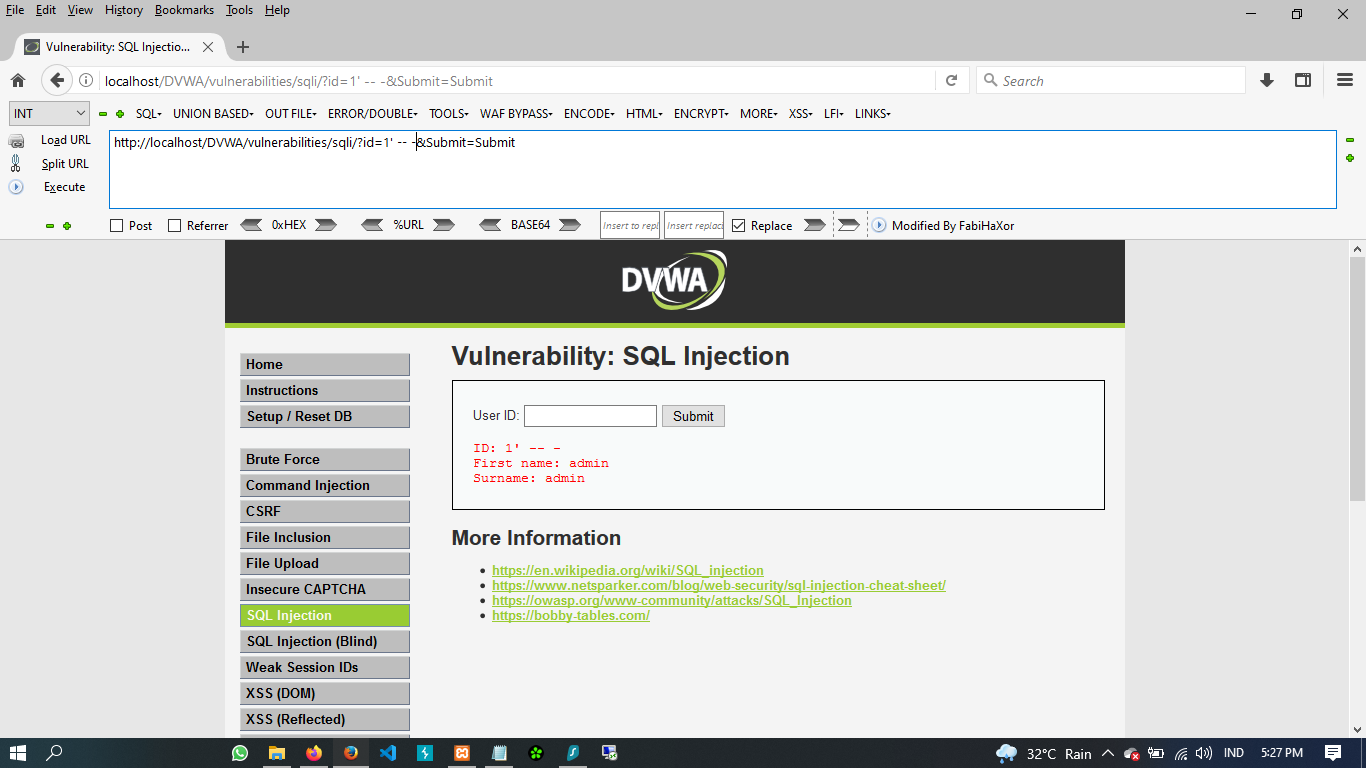Click the Execute play icon

pyautogui.click(x=16, y=187)
